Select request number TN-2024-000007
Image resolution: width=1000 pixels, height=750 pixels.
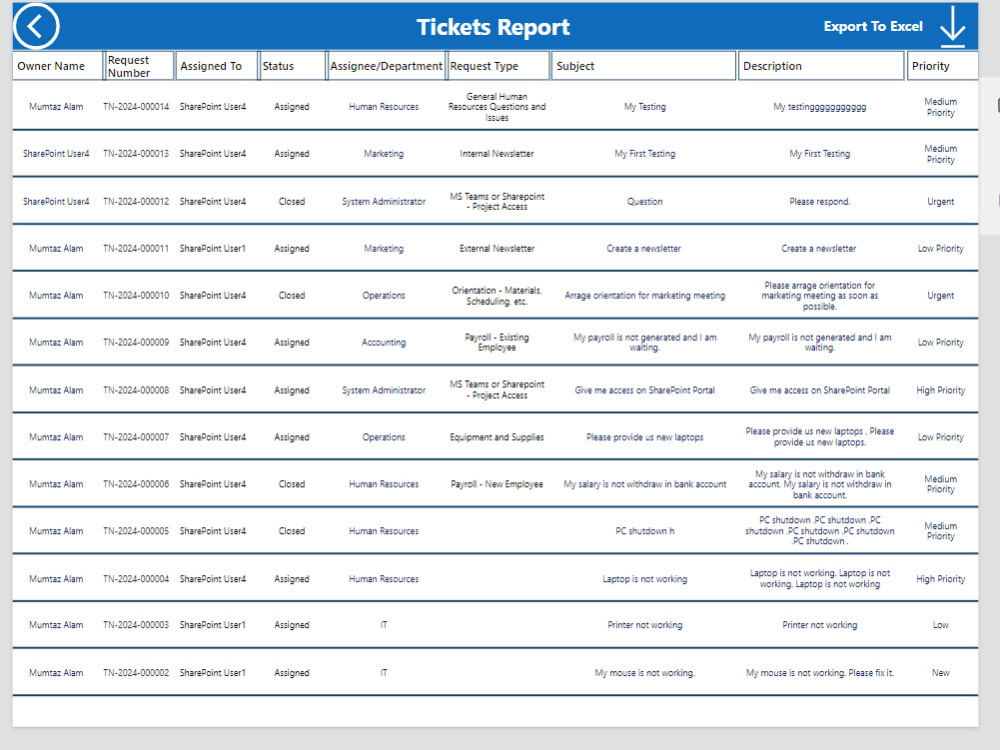[x=136, y=438]
